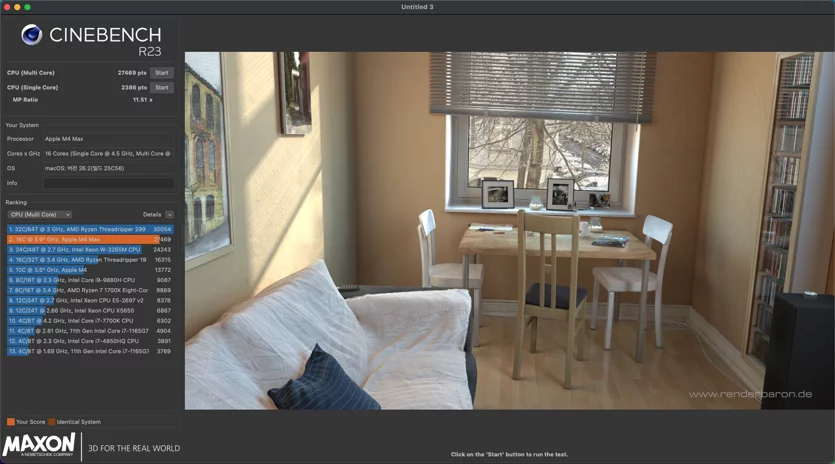
Task: Click the empty Info input field
Action: 109,183
